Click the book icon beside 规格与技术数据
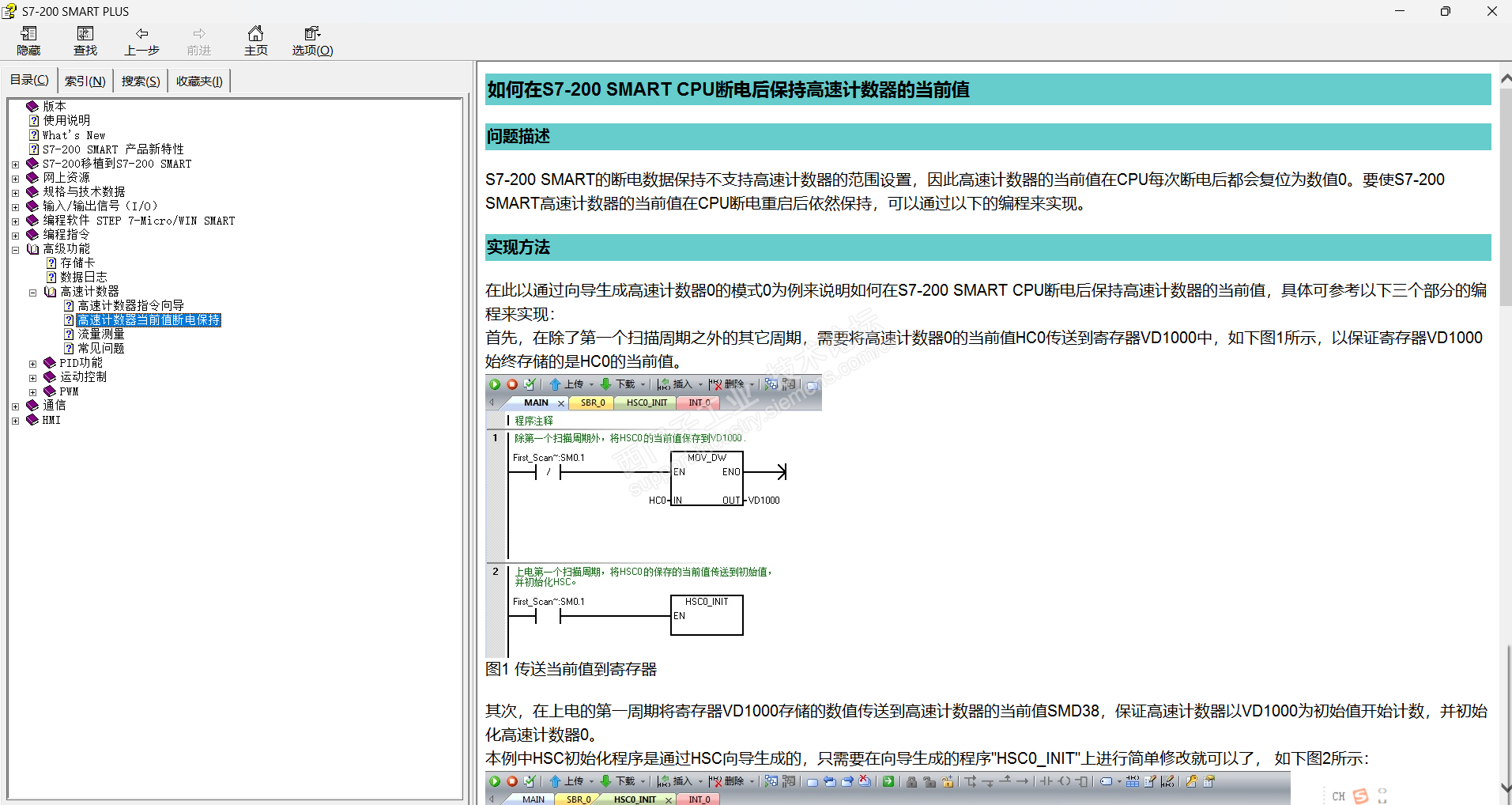 (x=32, y=191)
